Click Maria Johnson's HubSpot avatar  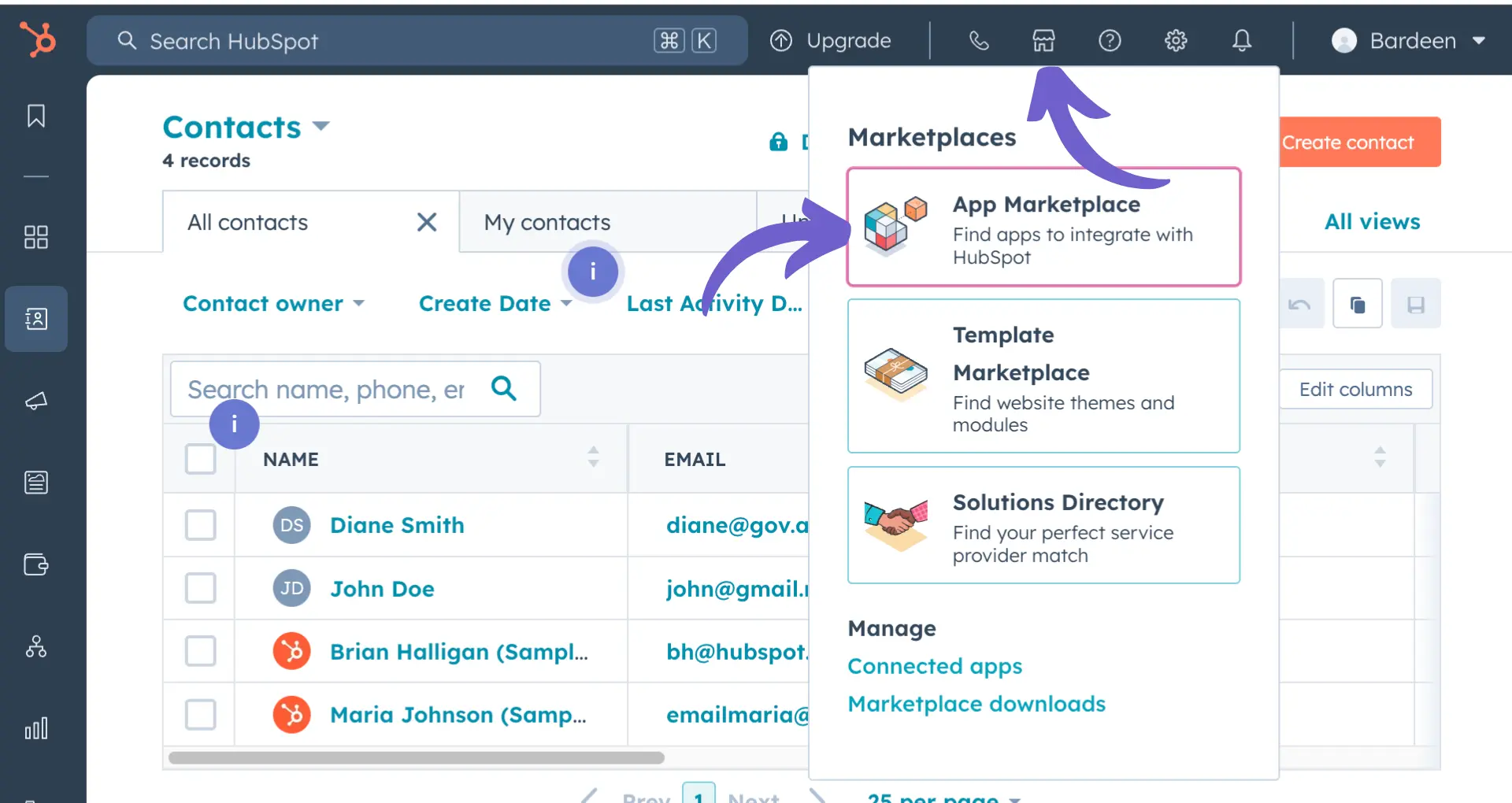291,714
